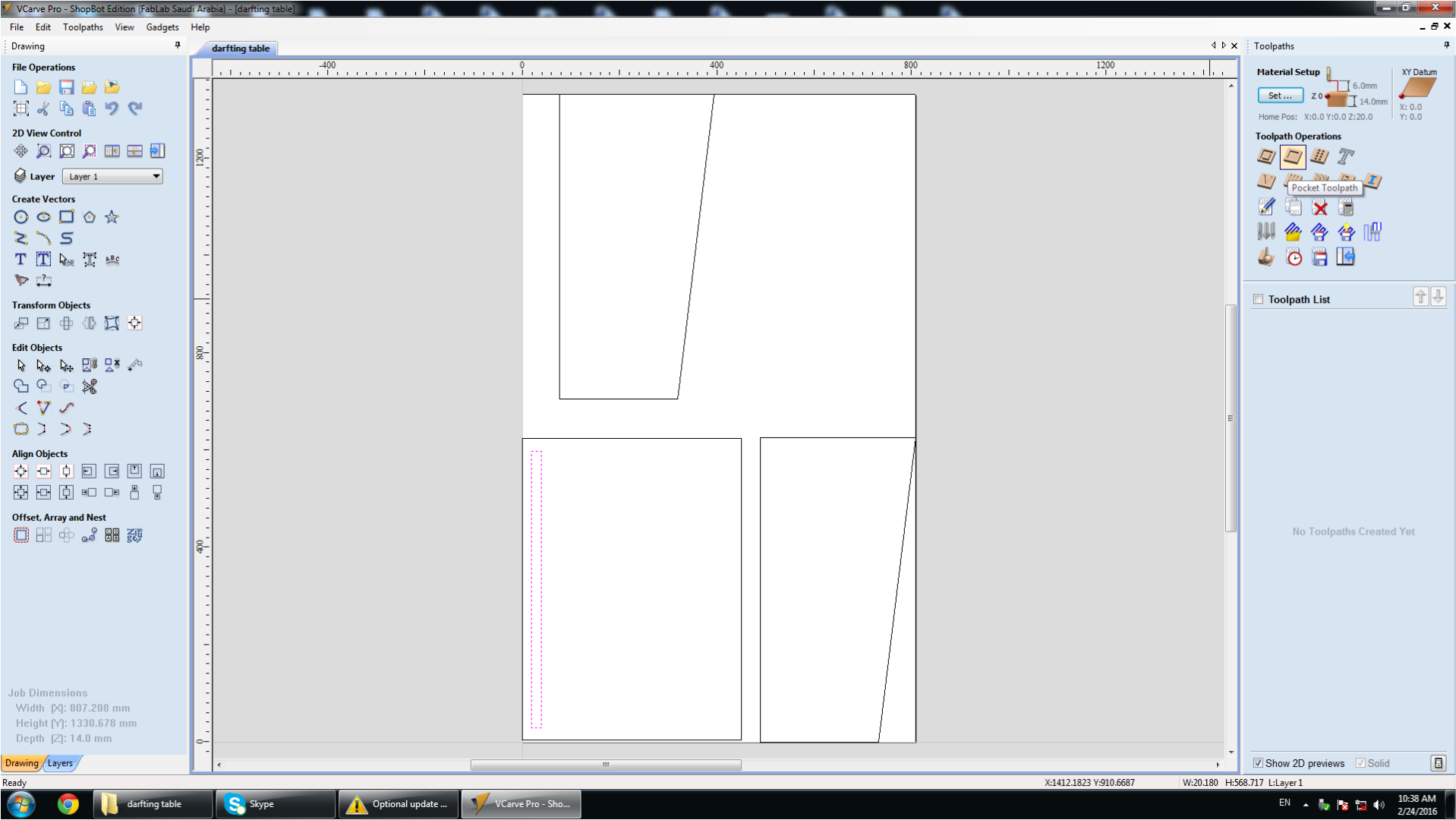This screenshot has height=820, width=1456.
Task: Open the Optional update taskbar item
Action: [399, 804]
